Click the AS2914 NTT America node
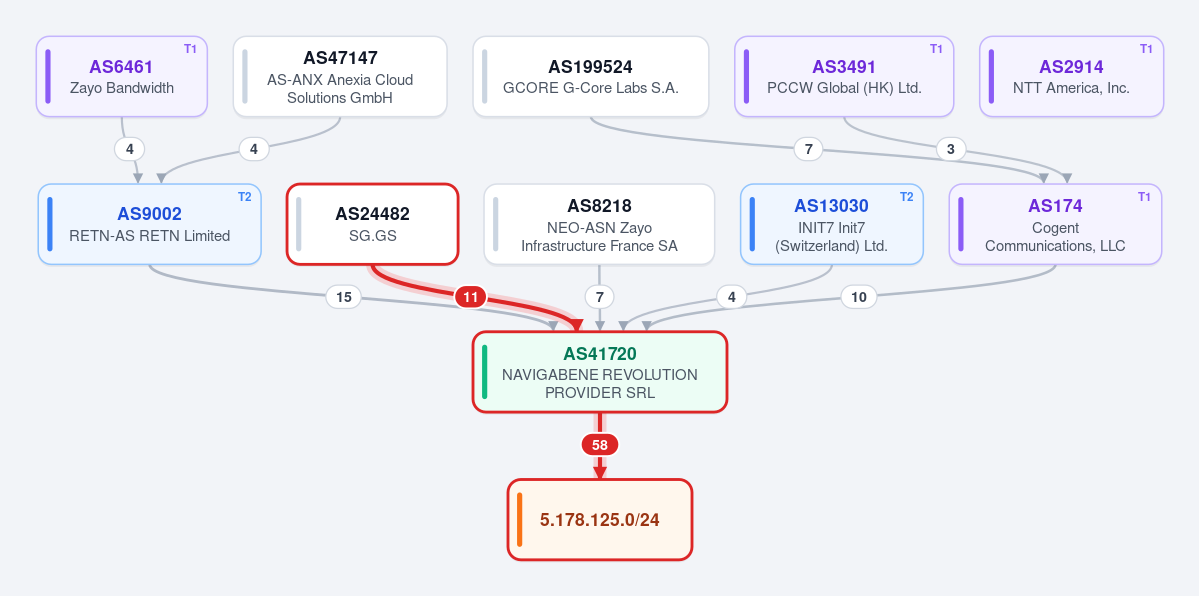The image size is (1199, 596). (x=1071, y=77)
